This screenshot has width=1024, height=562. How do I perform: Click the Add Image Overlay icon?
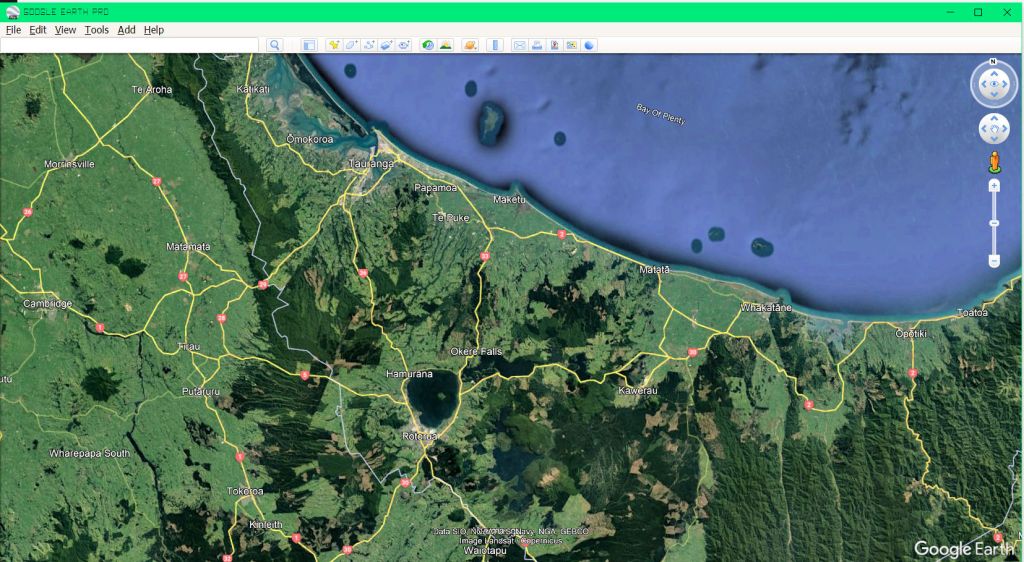tap(387, 45)
